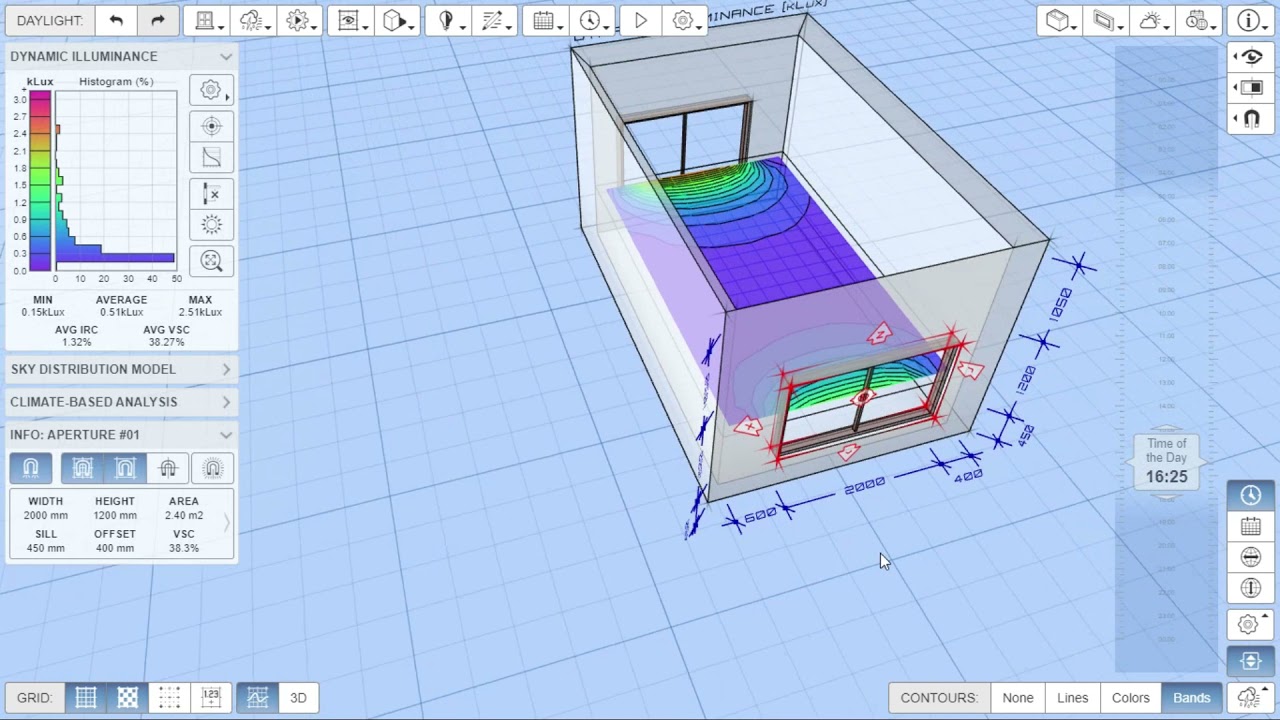Open the calendar date dropdown
This screenshot has height=720, width=1280.
[x=546, y=21]
